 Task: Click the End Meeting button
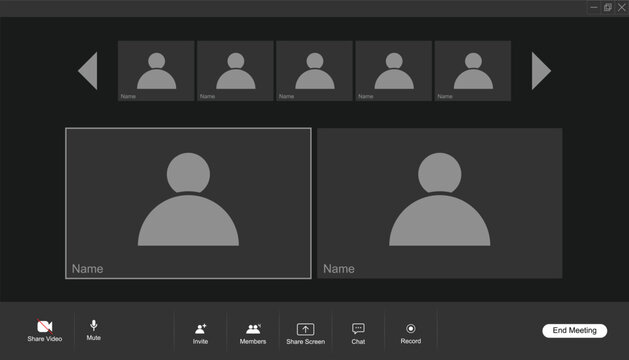pyautogui.click(x=574, y=331)
